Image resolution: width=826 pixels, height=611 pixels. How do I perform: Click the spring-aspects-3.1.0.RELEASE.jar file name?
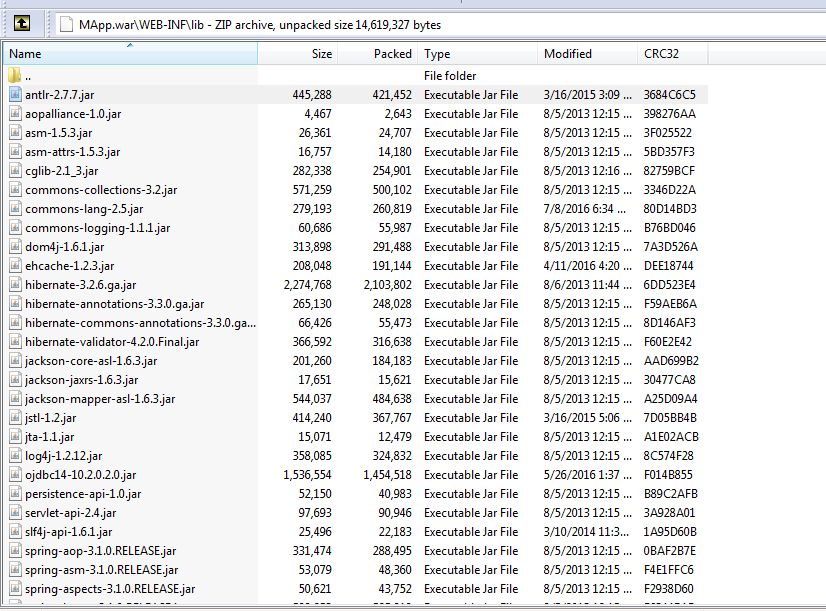[x=110, y=589]
